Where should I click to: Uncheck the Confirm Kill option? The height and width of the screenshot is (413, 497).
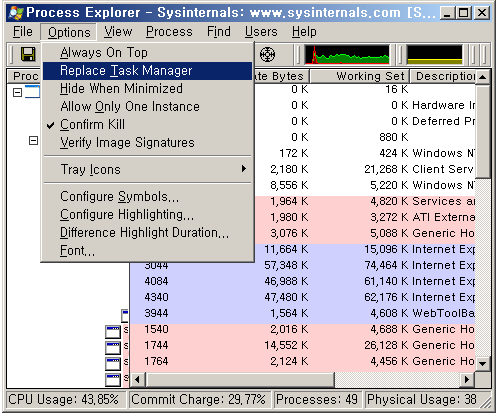[x=147, y=125]
